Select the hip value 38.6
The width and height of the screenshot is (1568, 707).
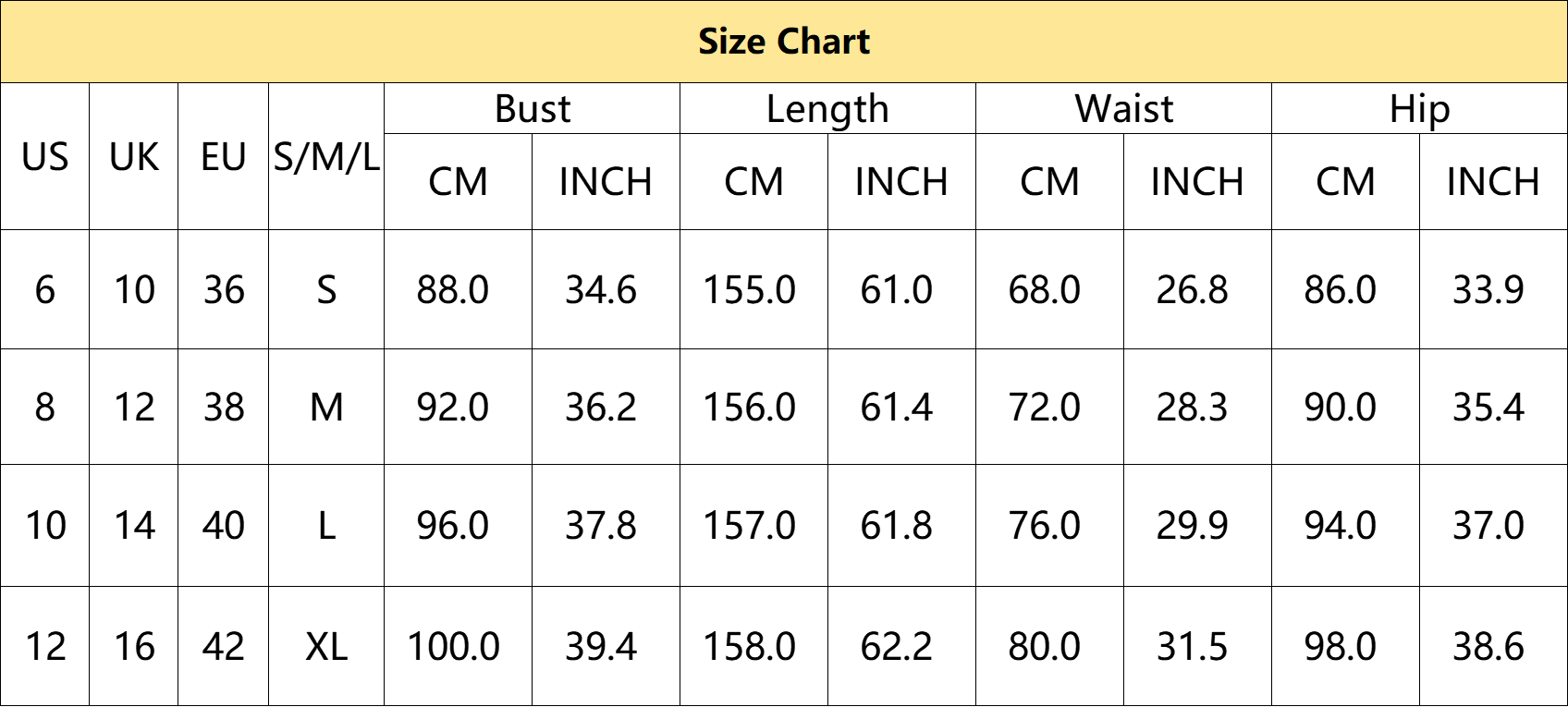pyautogui.click(x=1488, y=647)
